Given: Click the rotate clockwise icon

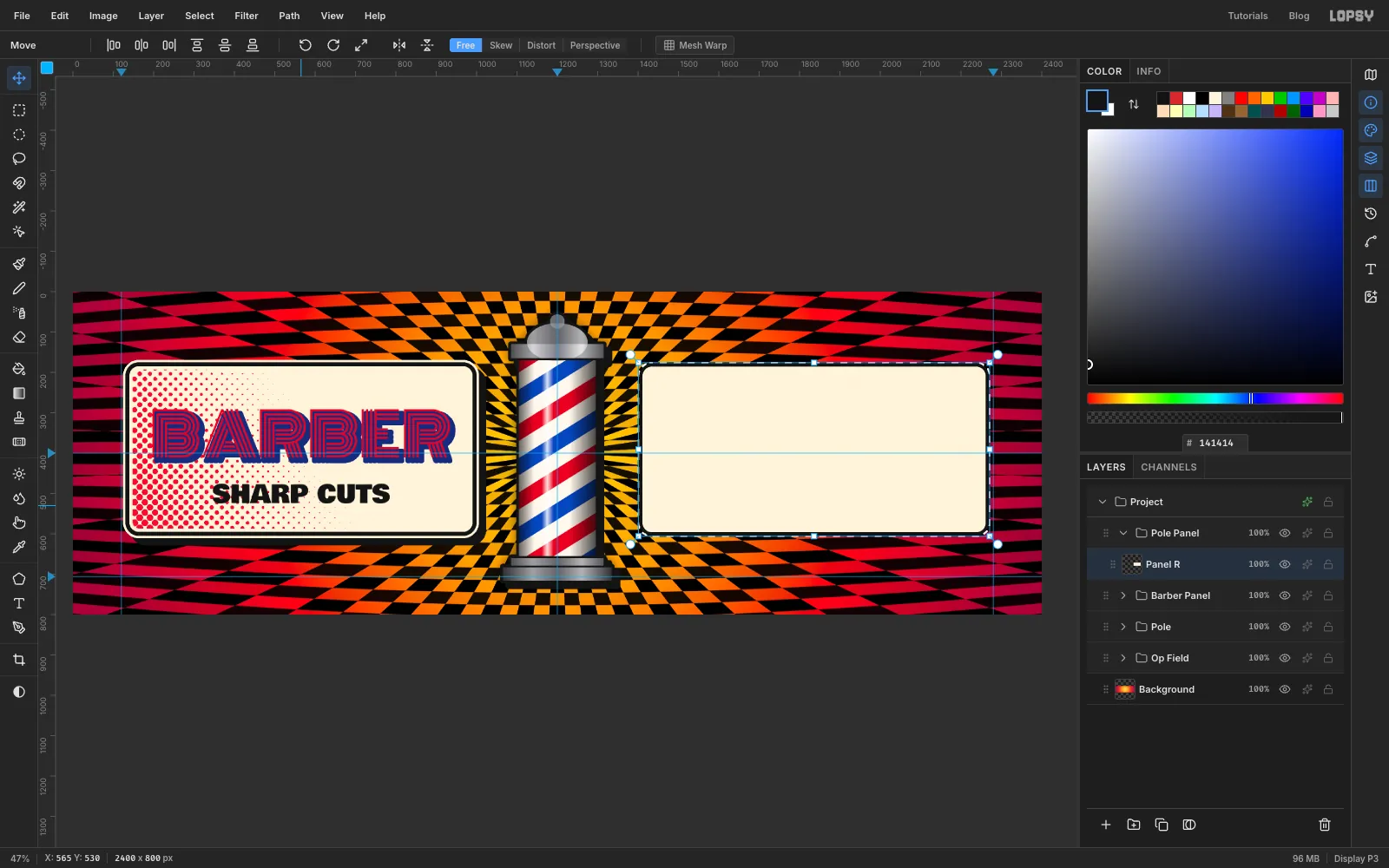Looking at the screenshot, I should [333, 45].
